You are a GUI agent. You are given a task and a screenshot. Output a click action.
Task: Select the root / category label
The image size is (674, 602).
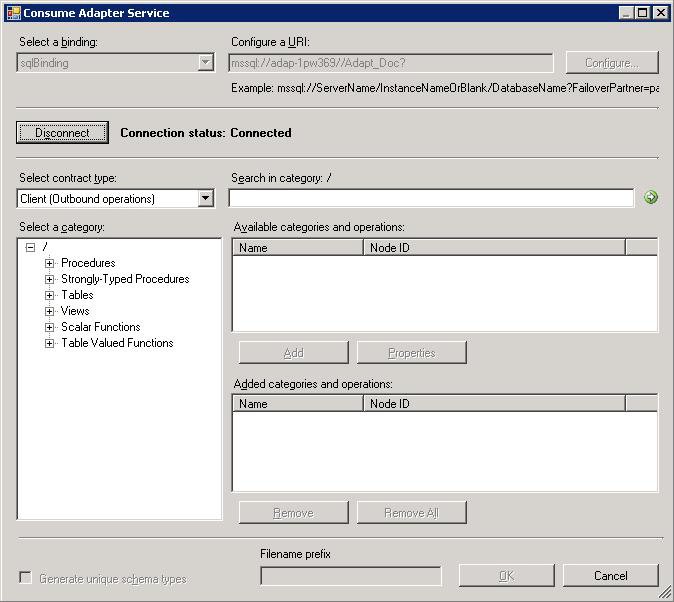[45, 247]
